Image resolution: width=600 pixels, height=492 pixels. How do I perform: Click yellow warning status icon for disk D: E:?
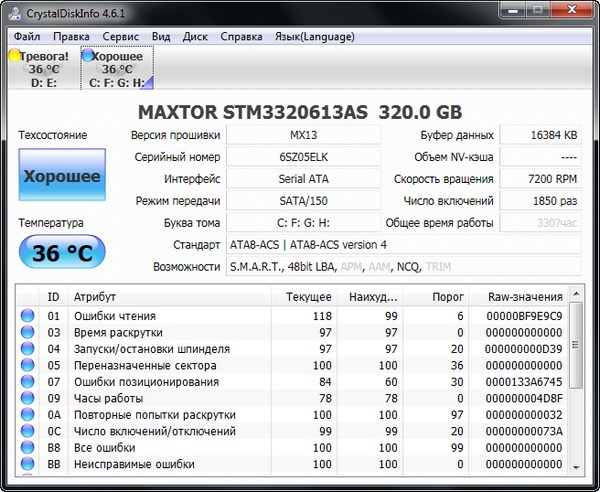coord(14,57)
